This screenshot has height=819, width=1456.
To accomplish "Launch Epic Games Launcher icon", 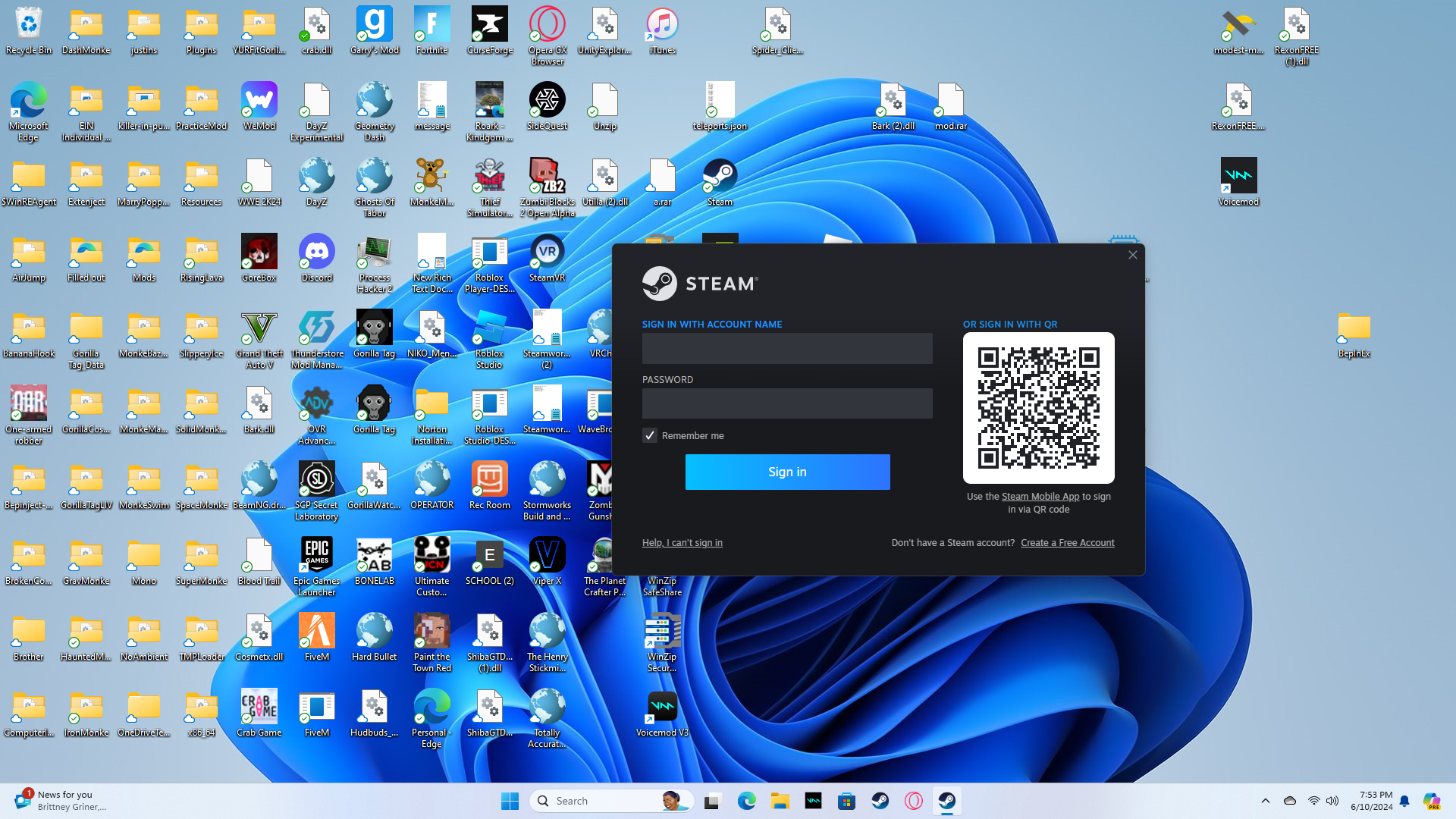I will point(316,557).
